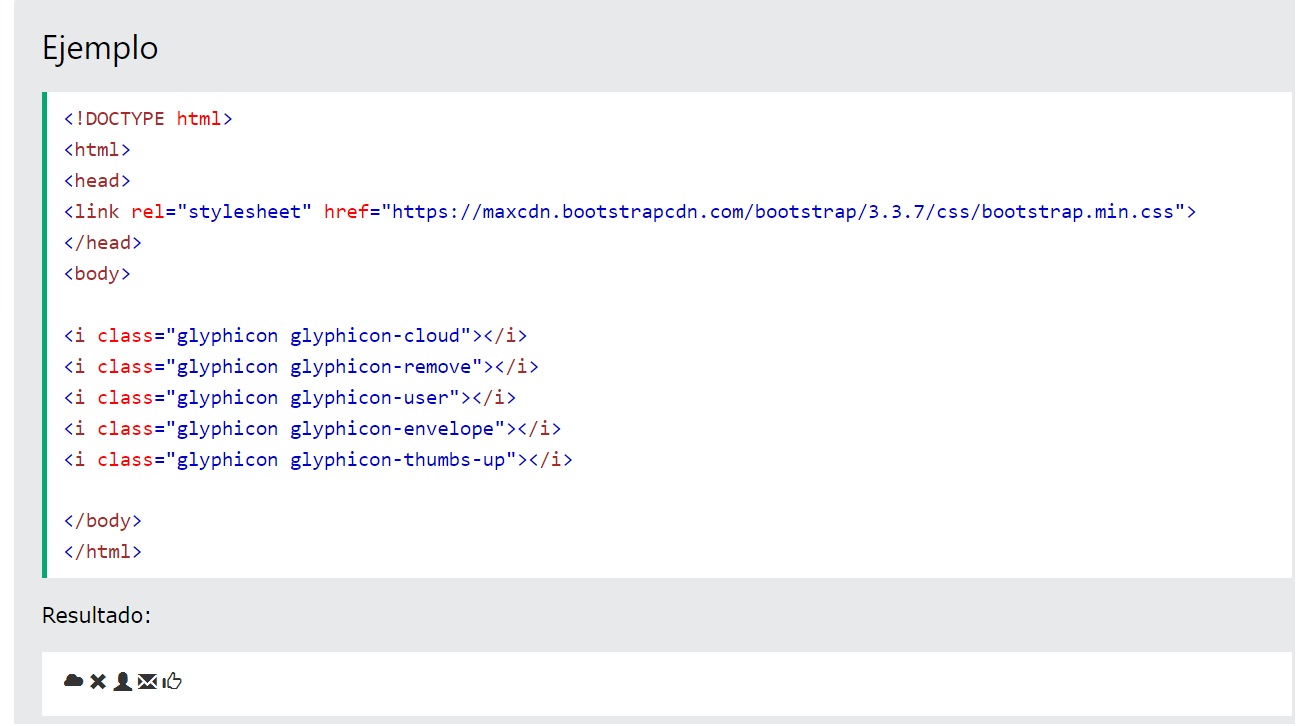Click the opening <head> tag line

click(97, 181)
